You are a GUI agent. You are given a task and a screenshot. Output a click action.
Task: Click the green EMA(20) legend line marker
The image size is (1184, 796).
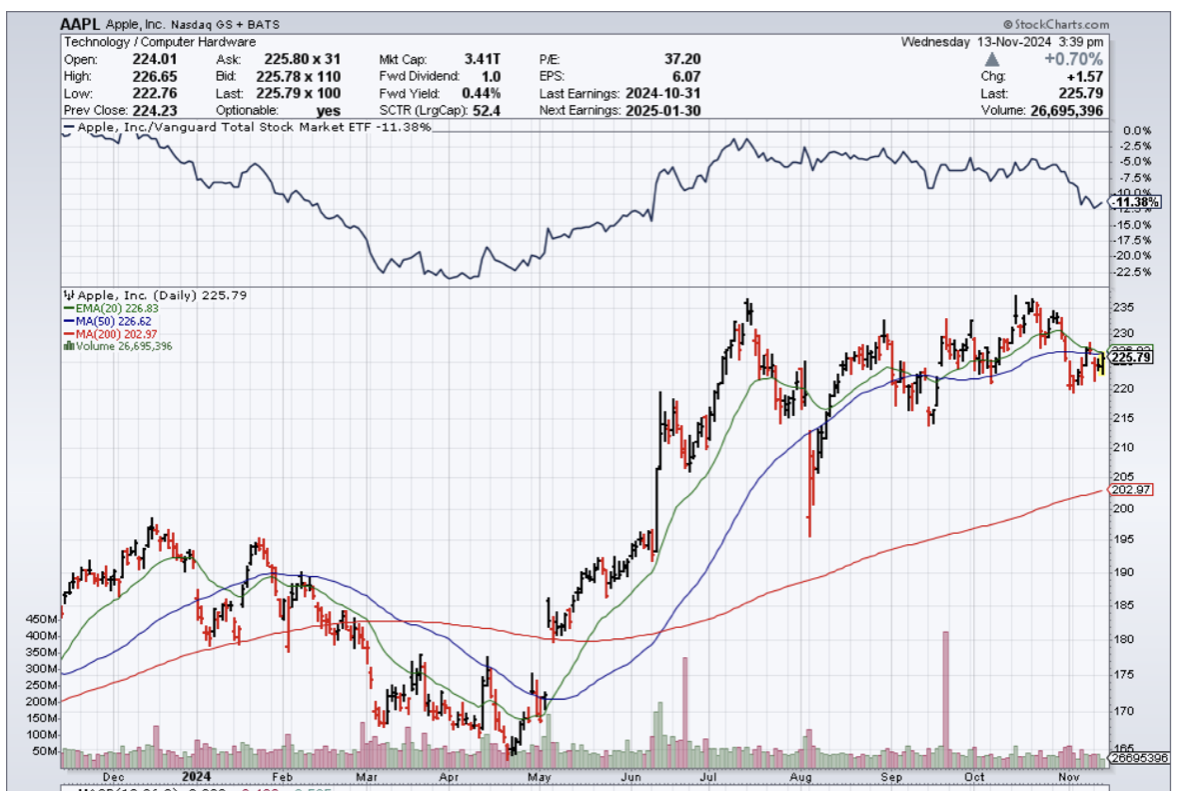click(67, 309)
